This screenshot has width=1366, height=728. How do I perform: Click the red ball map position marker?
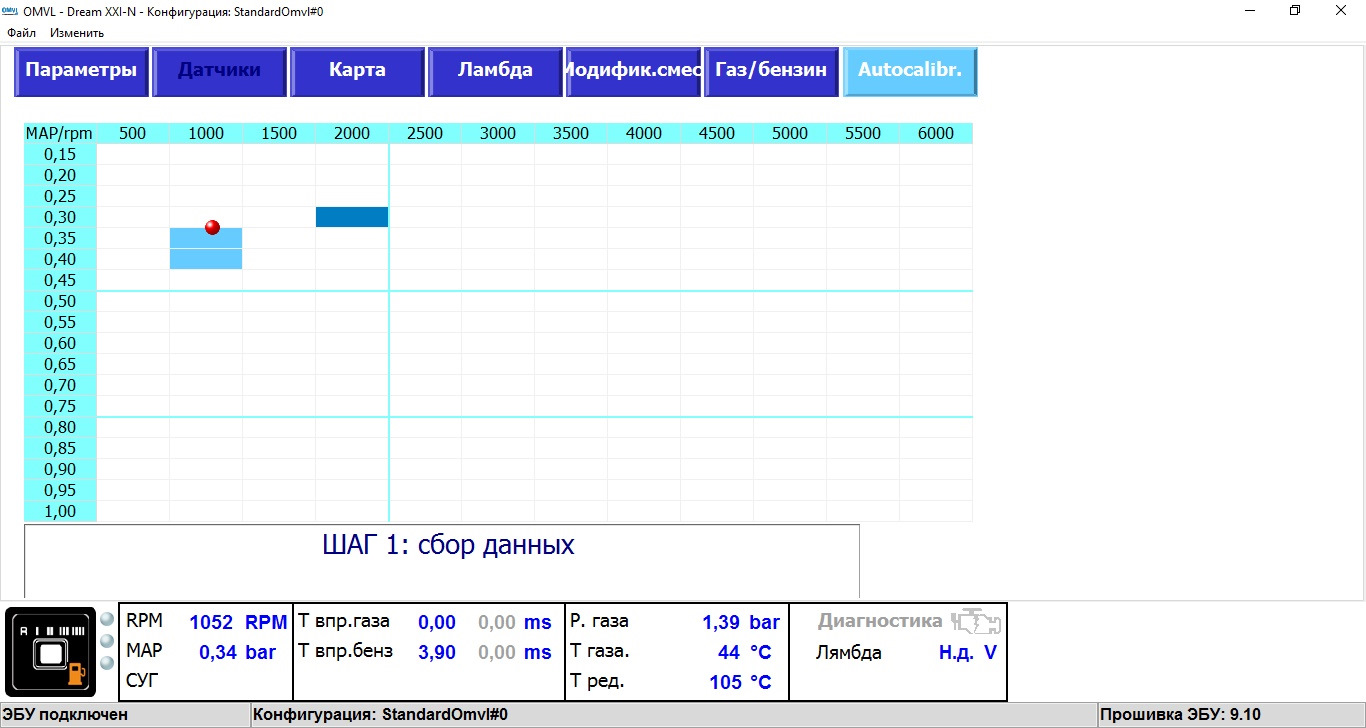pos(212,227)
